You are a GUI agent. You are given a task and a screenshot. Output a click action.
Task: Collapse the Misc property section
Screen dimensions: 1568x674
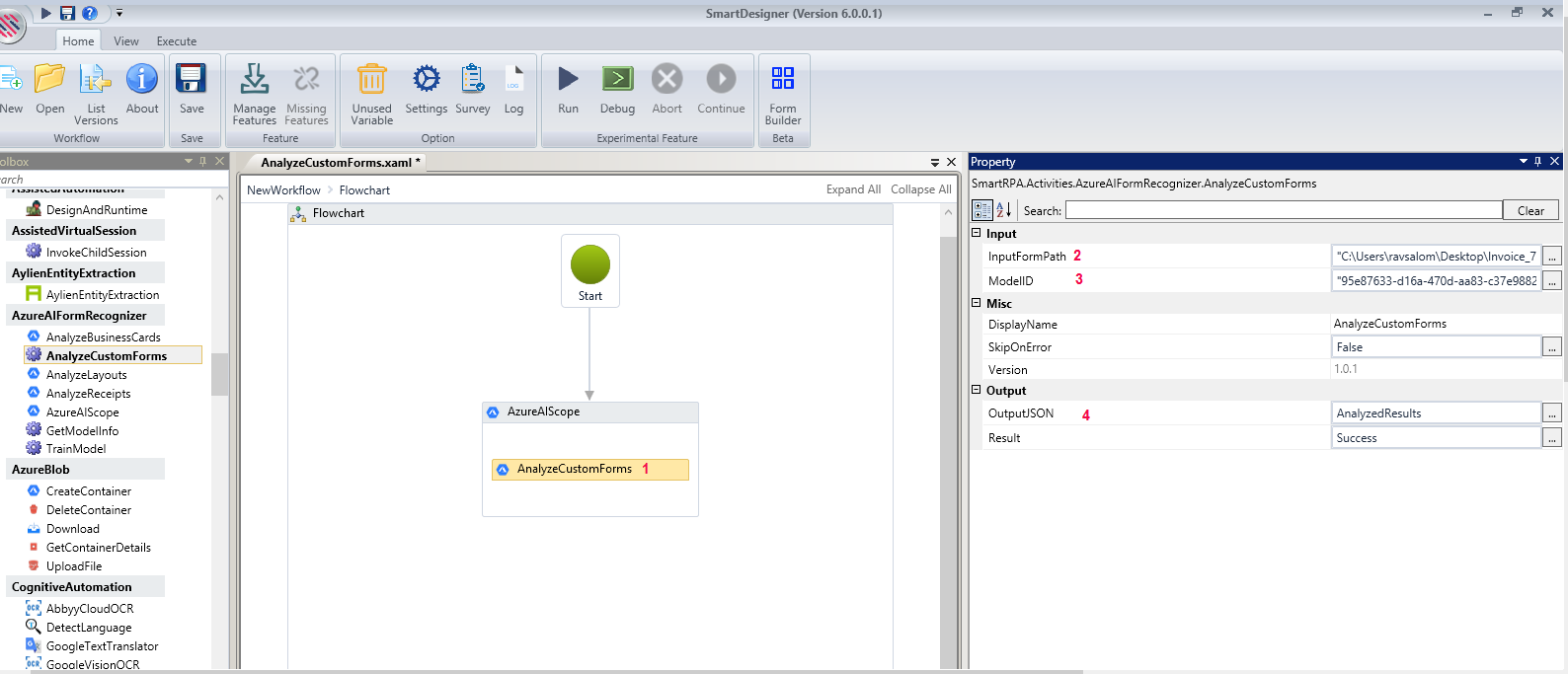point(977,304)
